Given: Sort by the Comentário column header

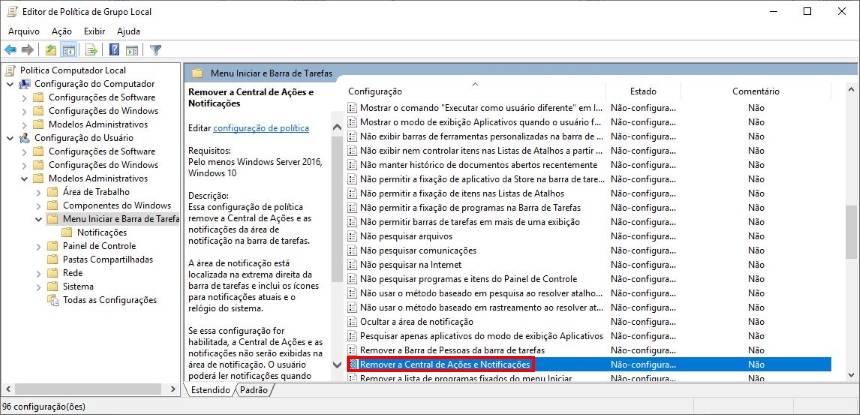Looking at the screenshot, I should click(x=756, y=92).
